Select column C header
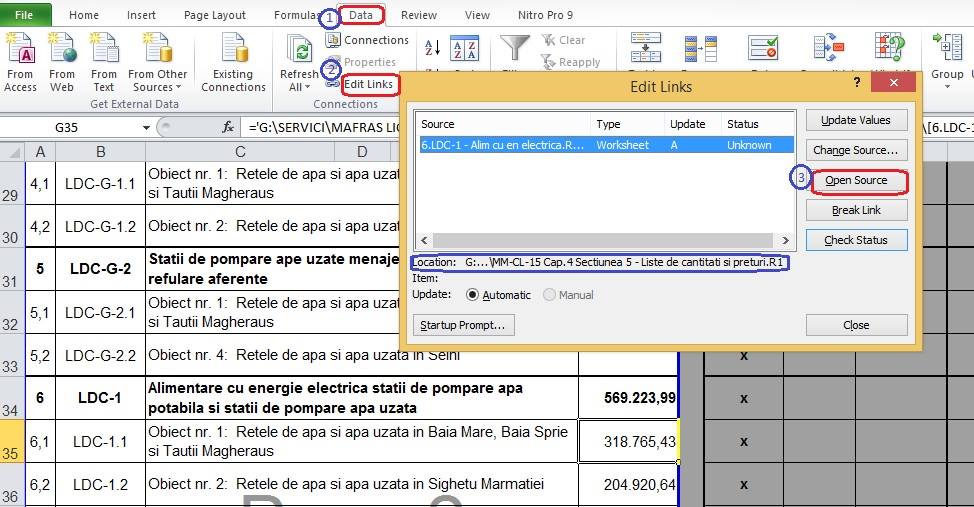 pyautogui.click(x=240, y=152)
